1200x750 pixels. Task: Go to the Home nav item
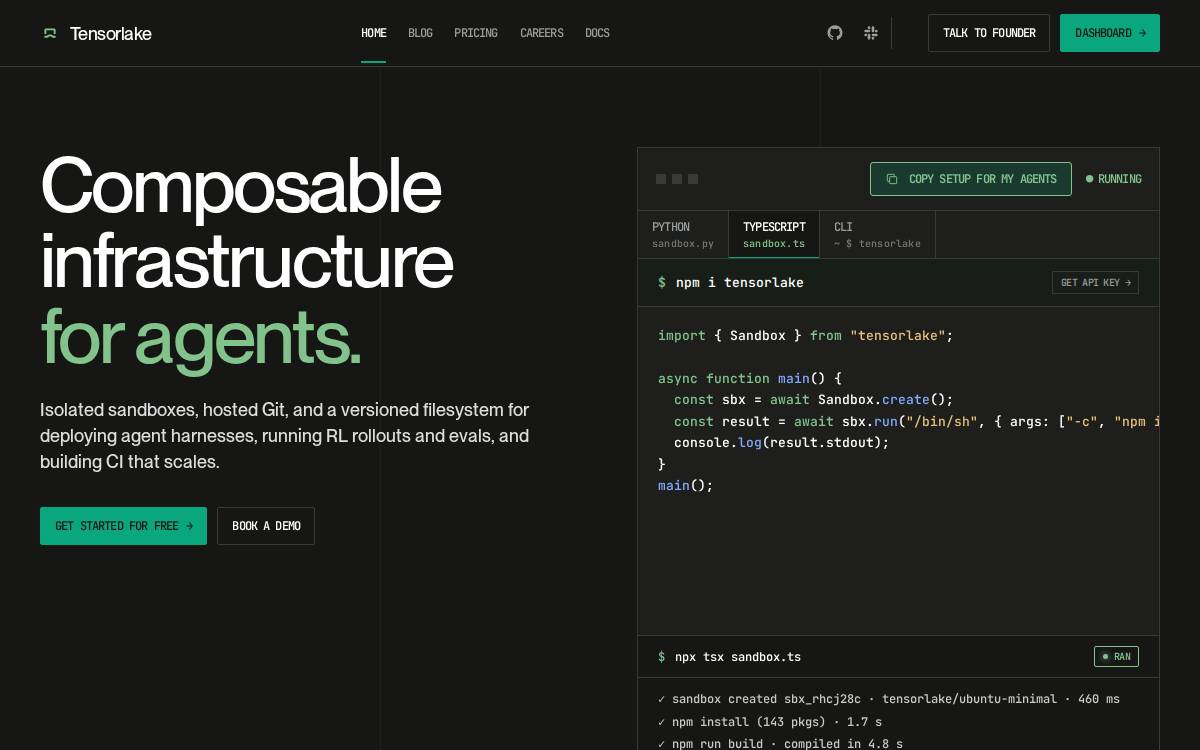coord(373,33)
